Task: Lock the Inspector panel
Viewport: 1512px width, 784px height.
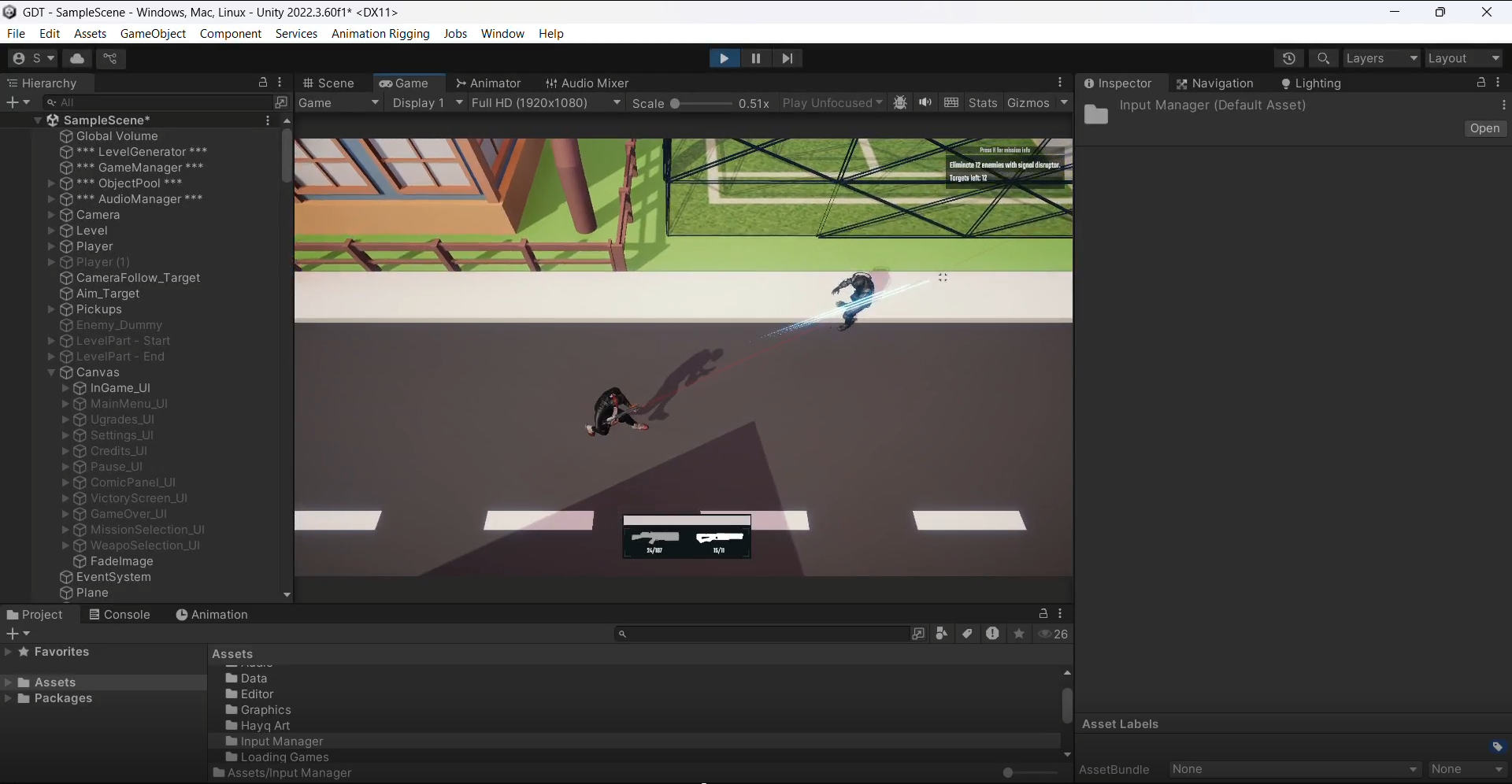Action: point(1481,83)
